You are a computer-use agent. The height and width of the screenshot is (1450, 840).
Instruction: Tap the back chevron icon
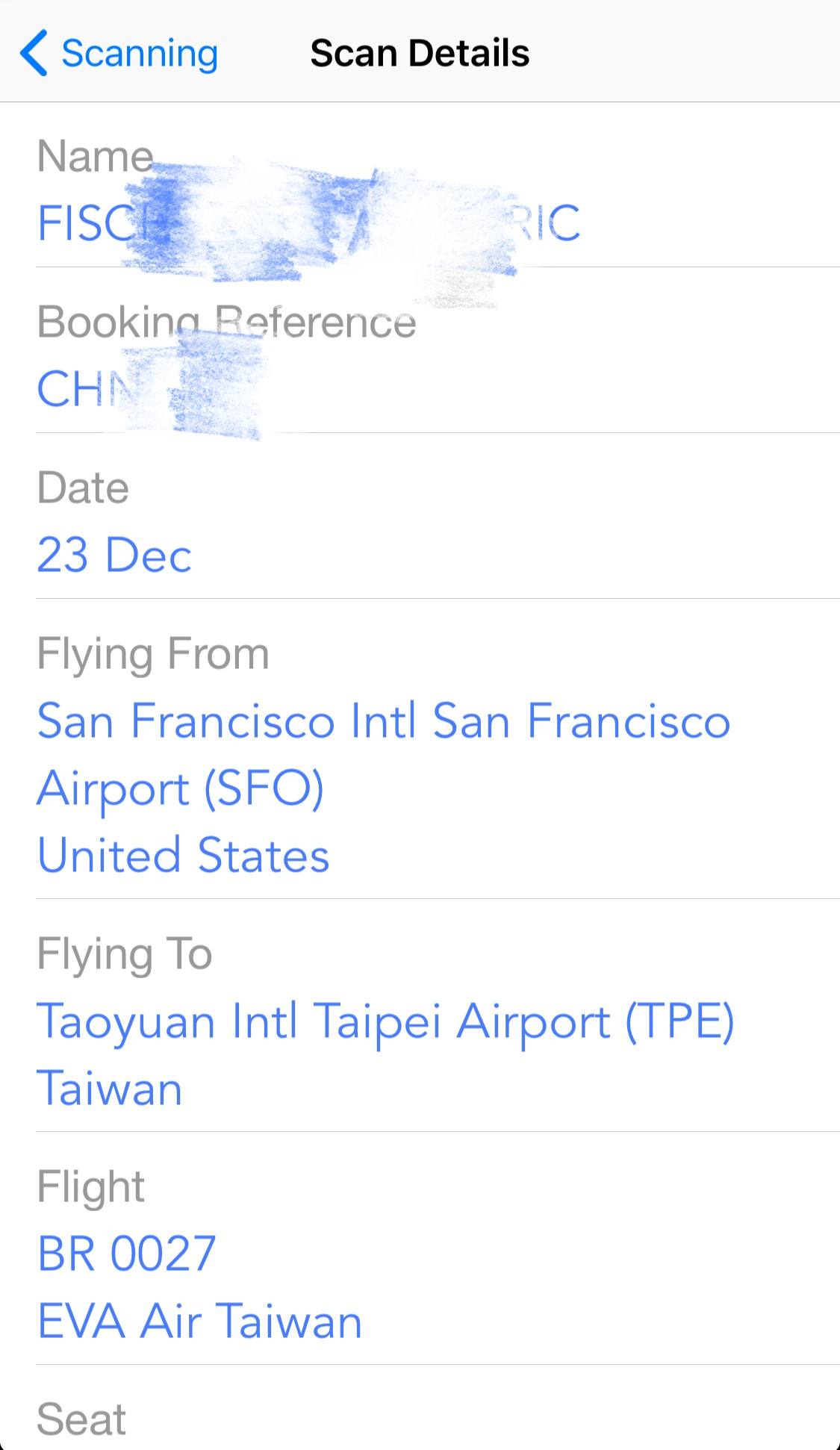34,53
